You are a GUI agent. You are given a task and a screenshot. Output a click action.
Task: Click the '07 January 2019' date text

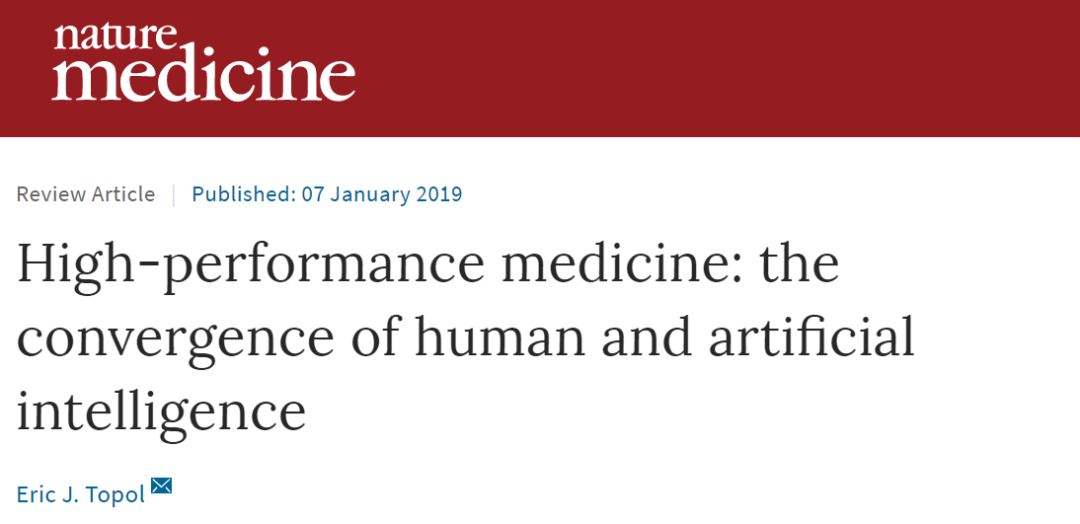click(x=382, y=194)
